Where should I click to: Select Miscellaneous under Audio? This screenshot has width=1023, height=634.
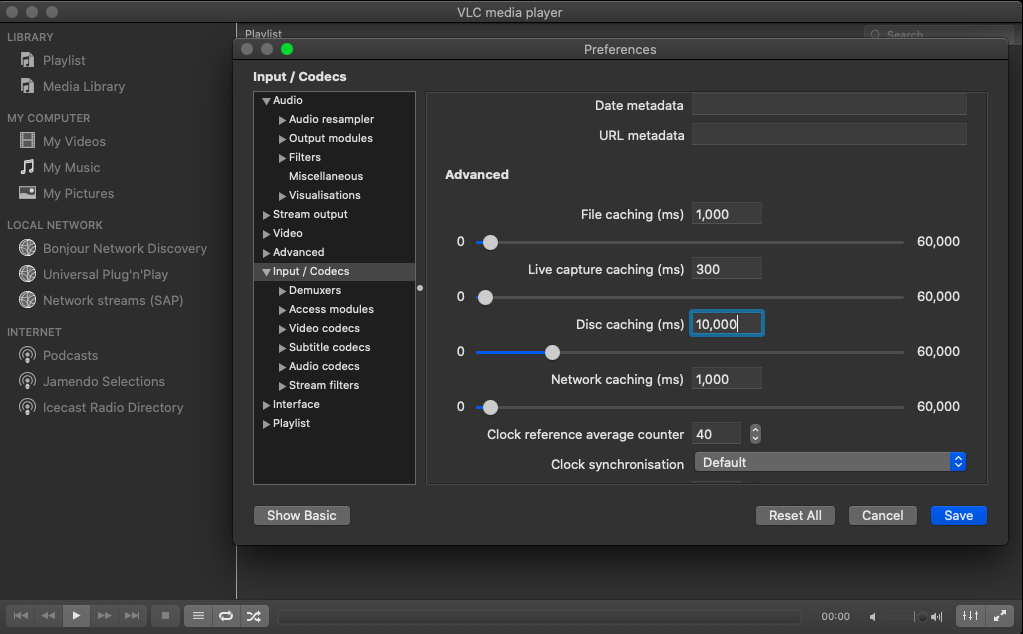326,176
